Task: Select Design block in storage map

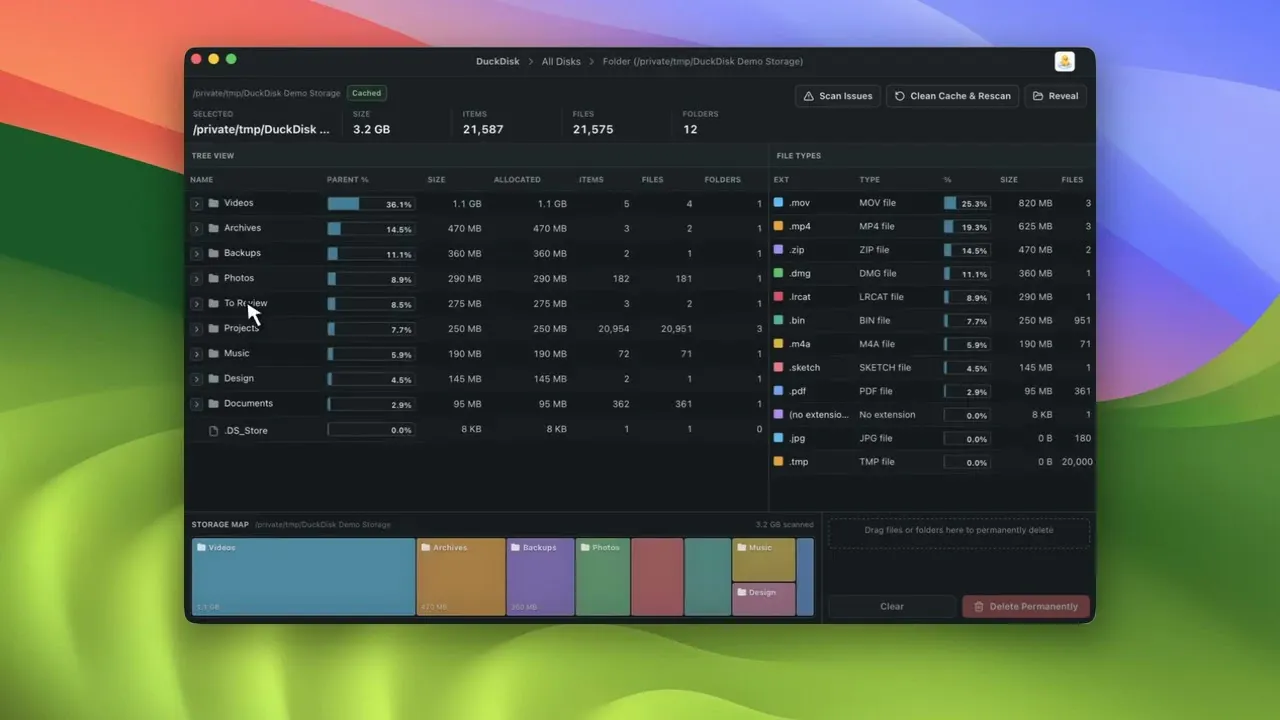Action: tap(764, 599)
